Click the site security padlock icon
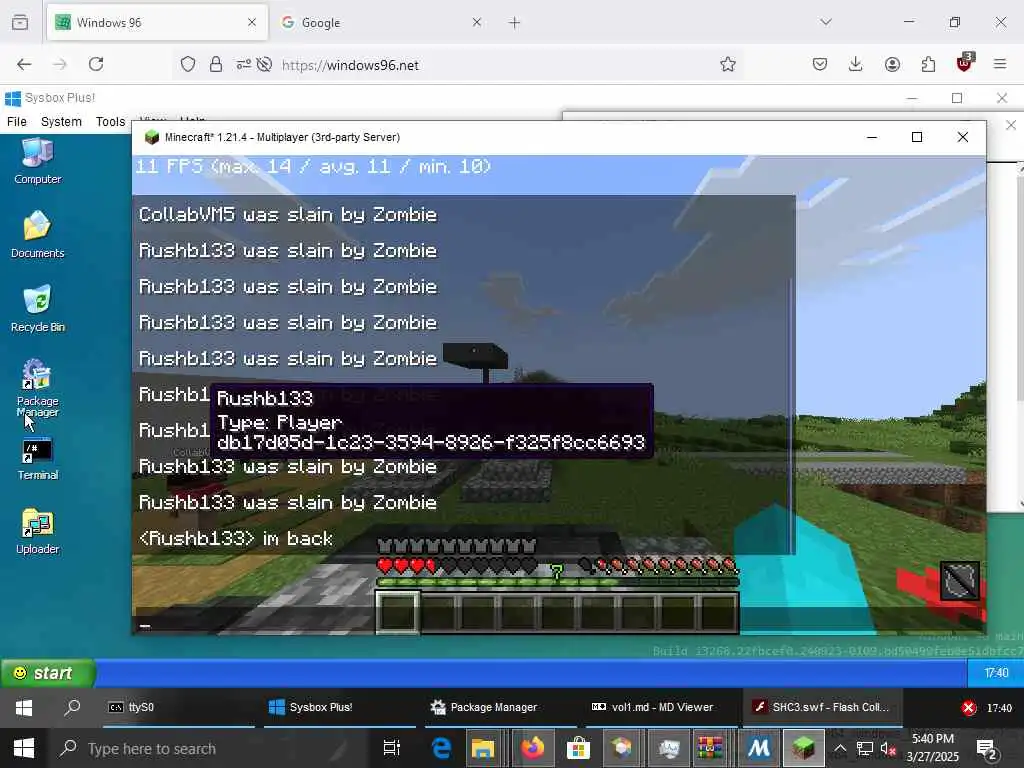 point(216,64)
